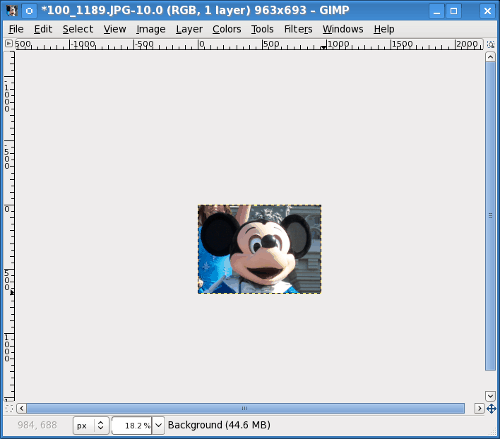Open the Layer menu
This screenshot has width=500, height=439.
coord(189,29)
